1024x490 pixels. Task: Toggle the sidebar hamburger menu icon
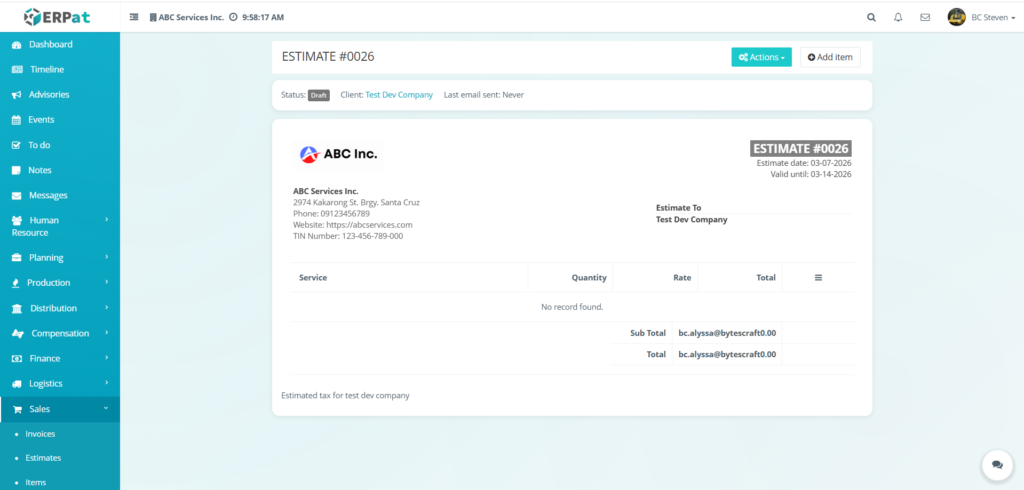click(135, 17)
